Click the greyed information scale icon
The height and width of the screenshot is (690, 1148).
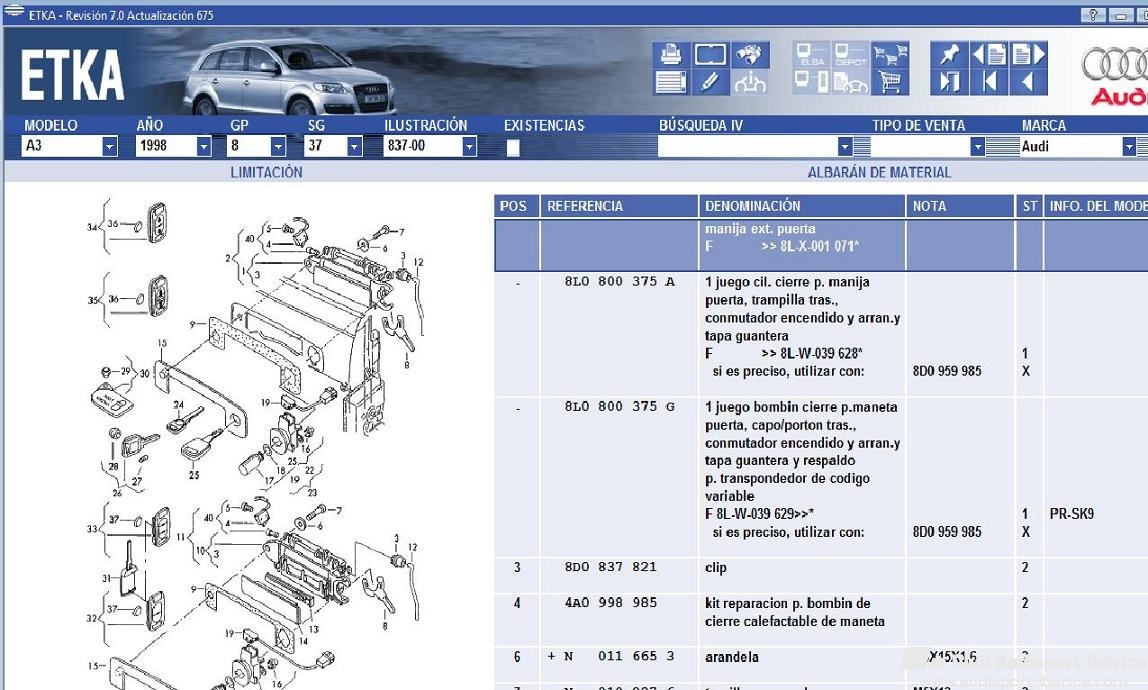click(x=750, y=82)
